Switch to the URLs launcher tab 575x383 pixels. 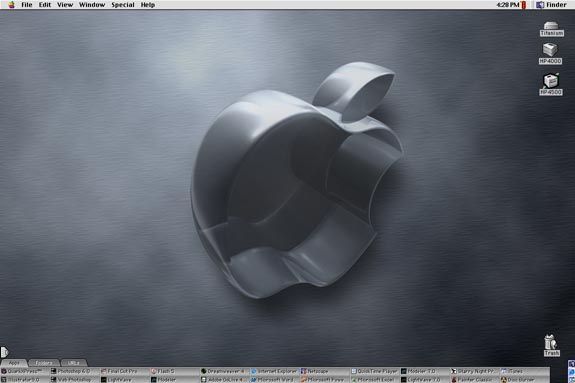(74, 363)
